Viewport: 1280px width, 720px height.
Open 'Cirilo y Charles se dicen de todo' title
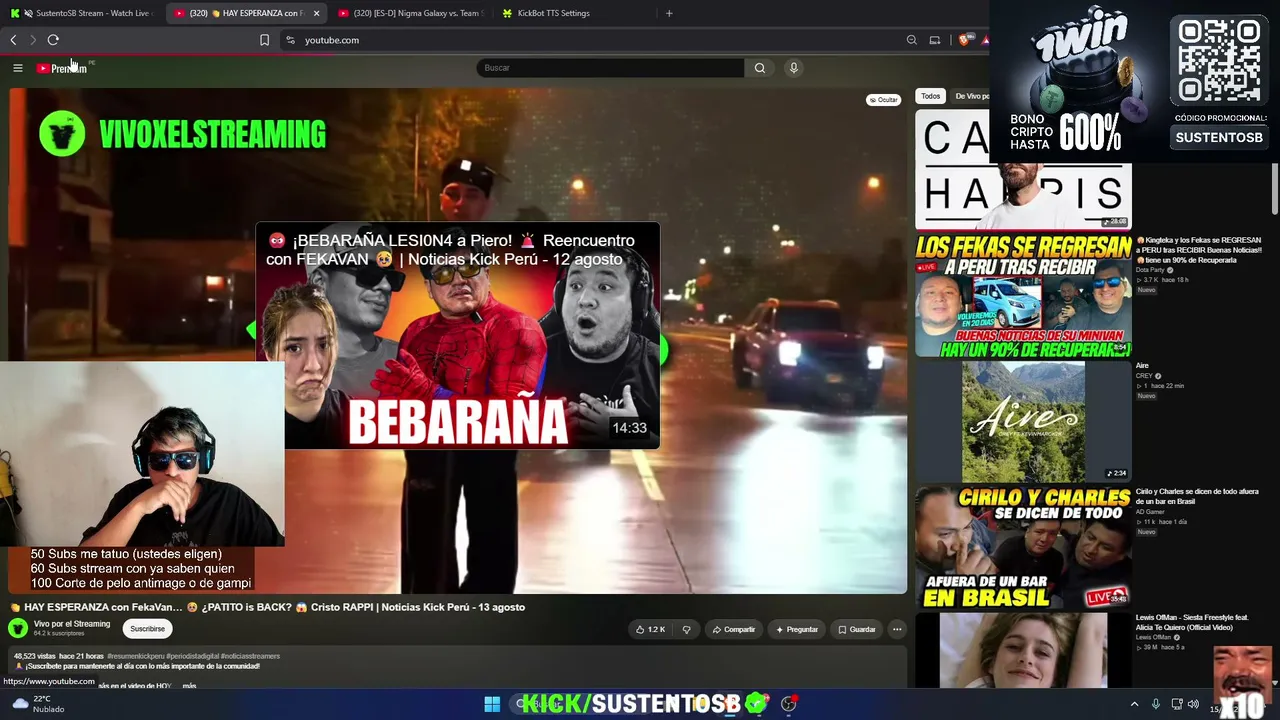coord(1197,496)
